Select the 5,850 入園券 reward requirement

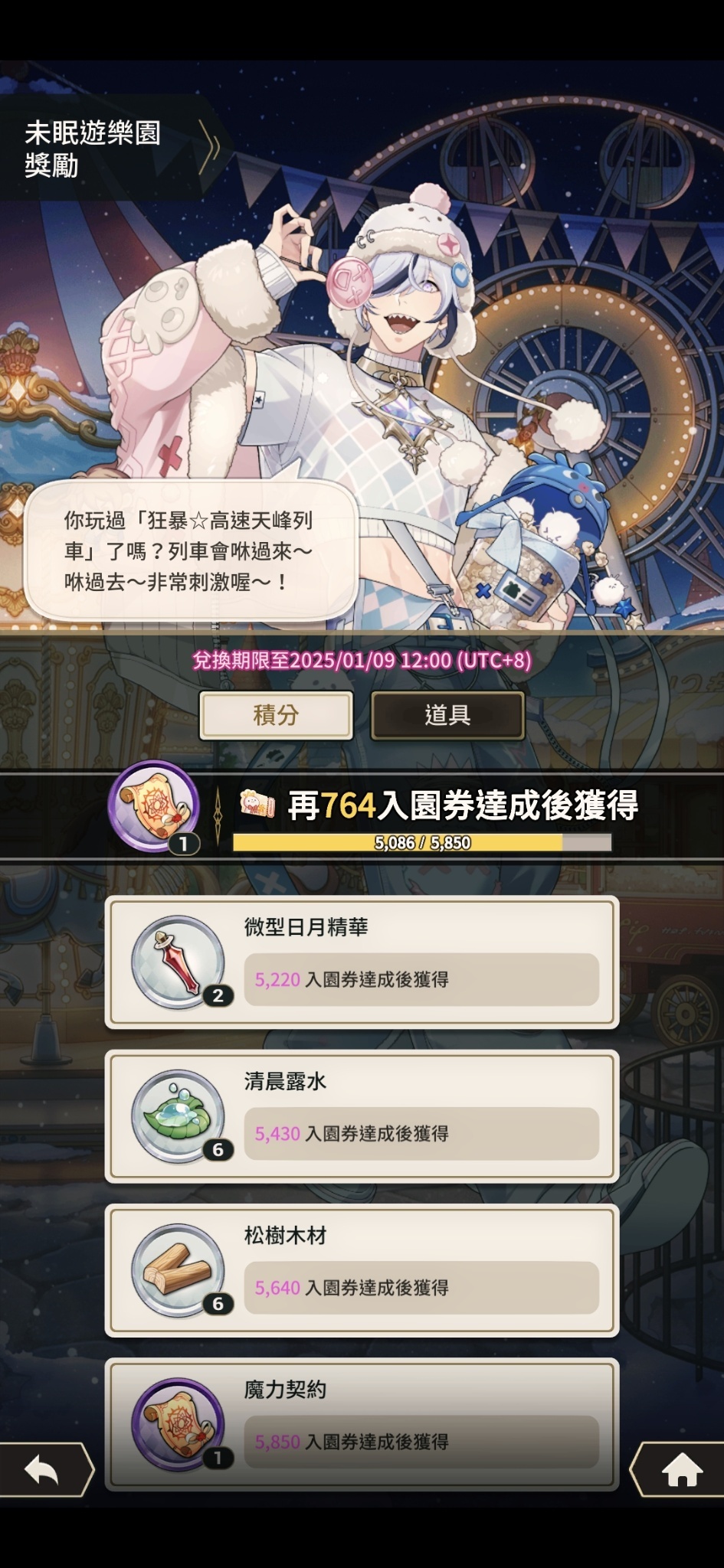421,1442
